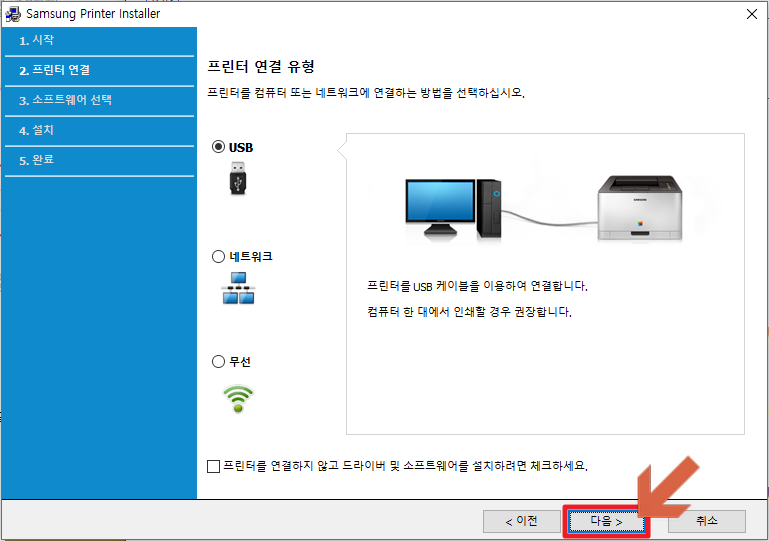Viewport: 769px width, 541px height.
Task: Click the < 이전 button
Action: tap(521, 521)
